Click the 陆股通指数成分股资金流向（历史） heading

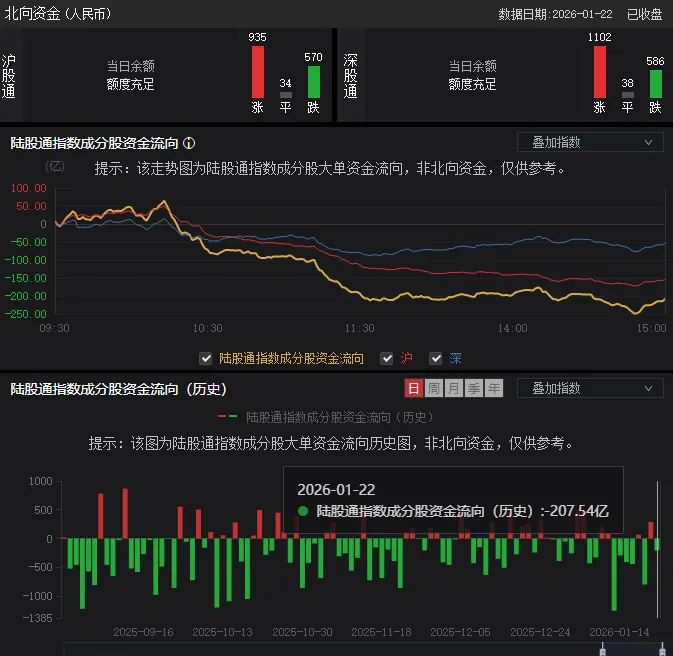coord(118,389)
